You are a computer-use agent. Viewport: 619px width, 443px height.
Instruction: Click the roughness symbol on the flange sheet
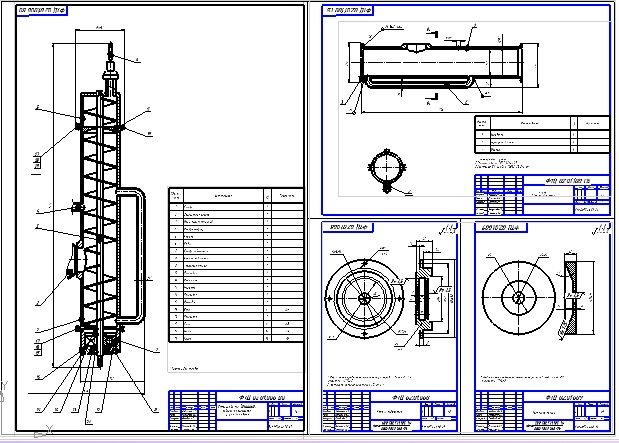[449, 233]
